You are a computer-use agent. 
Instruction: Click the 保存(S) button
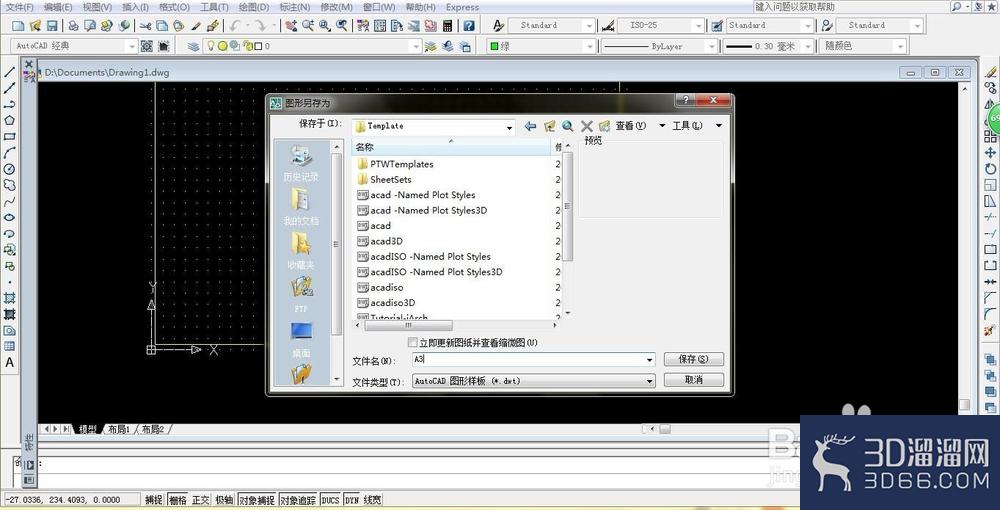[694, 359]
